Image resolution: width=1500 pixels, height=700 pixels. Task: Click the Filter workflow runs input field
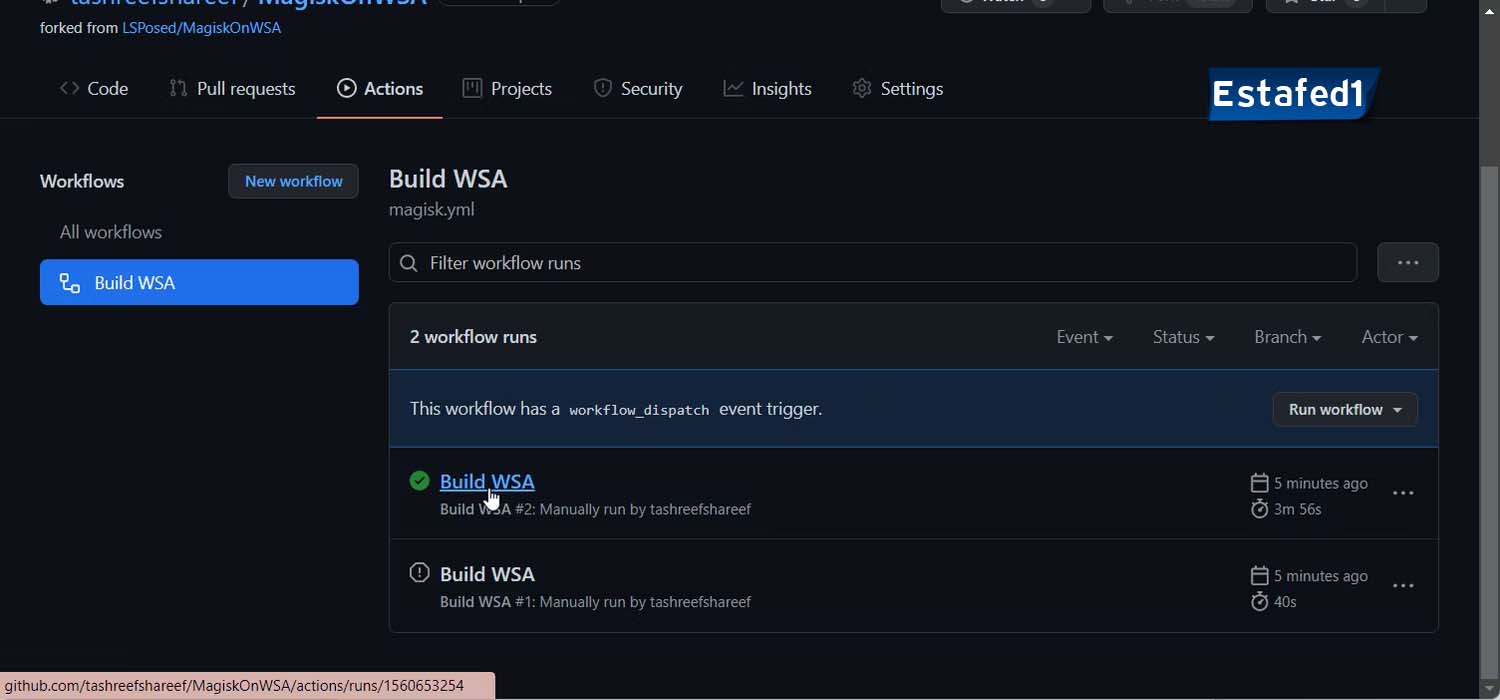[880, 263]
